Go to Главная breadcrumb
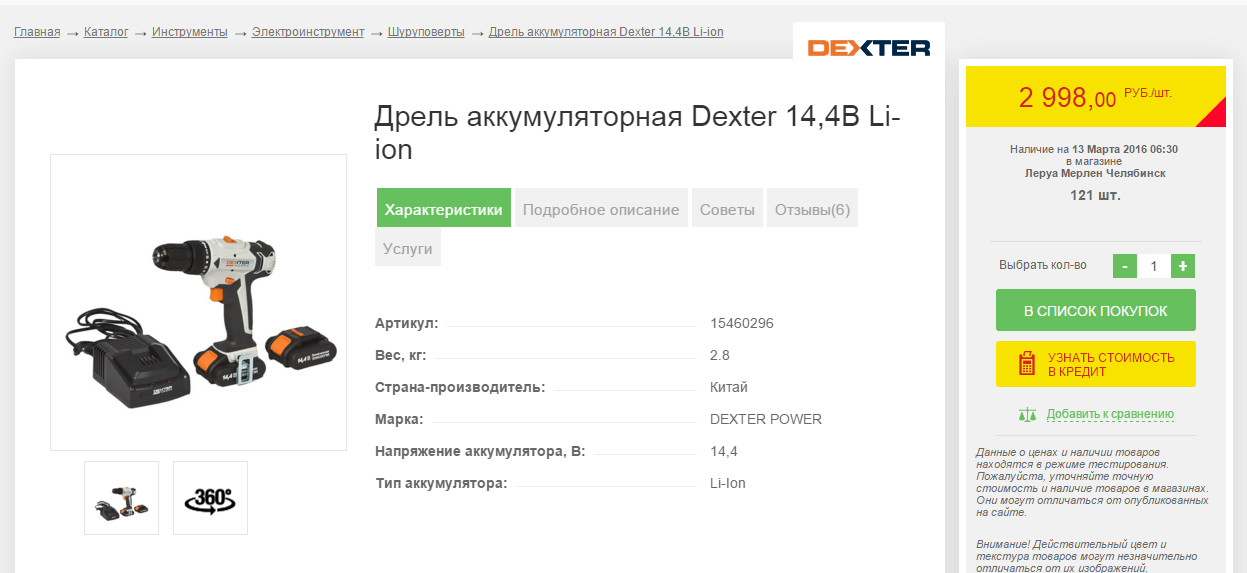Viewport: 1247px width, 573px height. (x=37, y=32)
